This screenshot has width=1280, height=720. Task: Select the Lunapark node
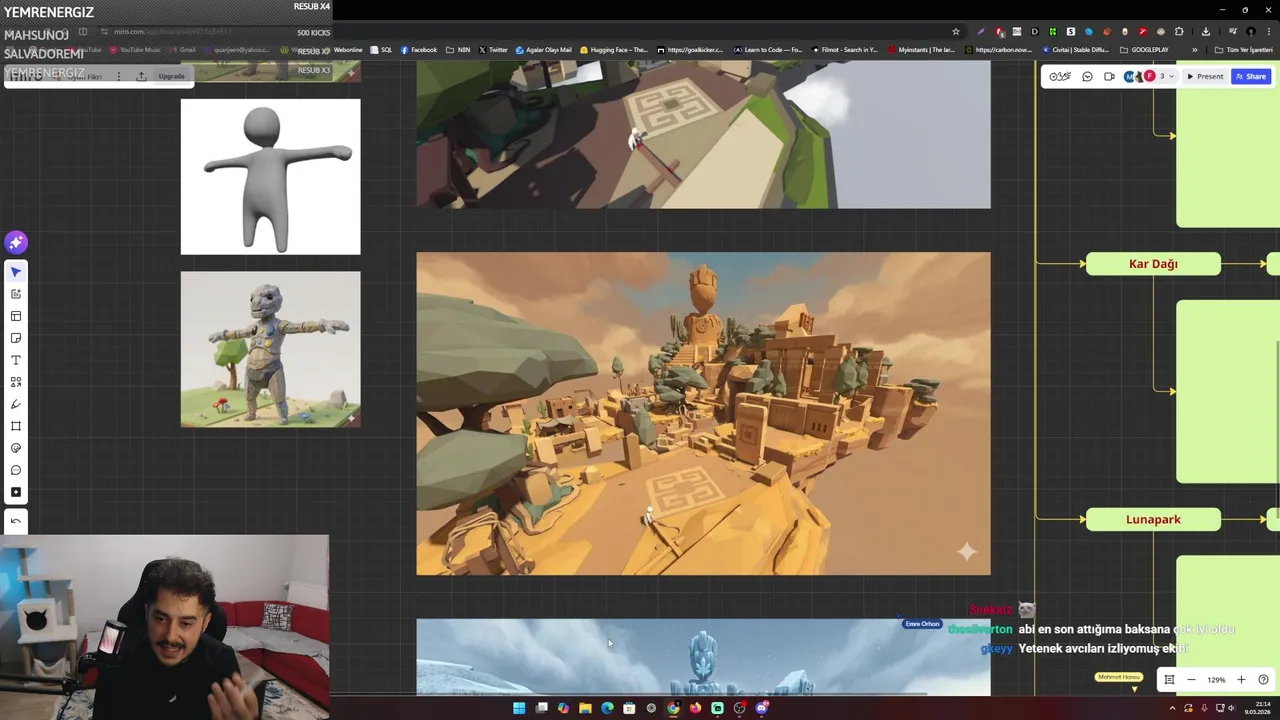click(1153, 519)
